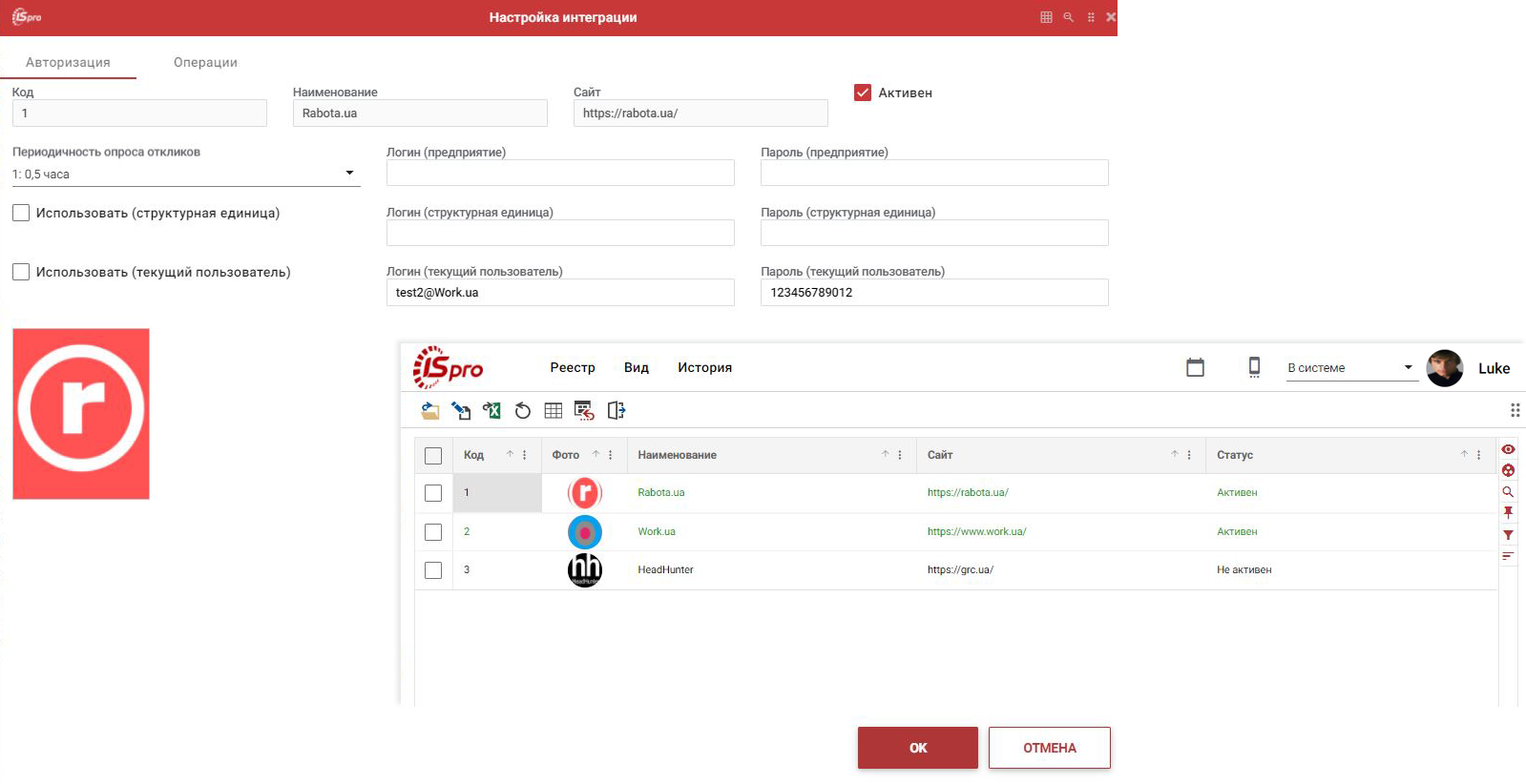Click the red filter funnel icon

(x=1508, y=535)
